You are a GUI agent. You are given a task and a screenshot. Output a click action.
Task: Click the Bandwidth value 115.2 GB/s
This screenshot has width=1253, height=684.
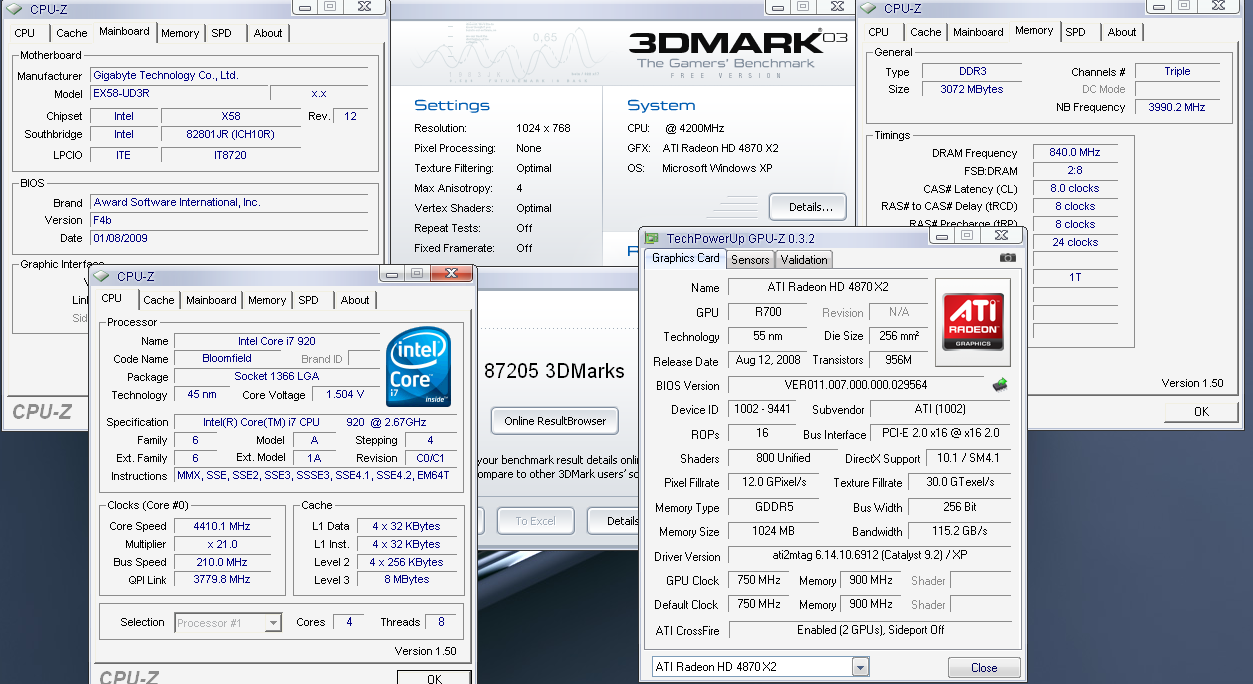[961, 532]
